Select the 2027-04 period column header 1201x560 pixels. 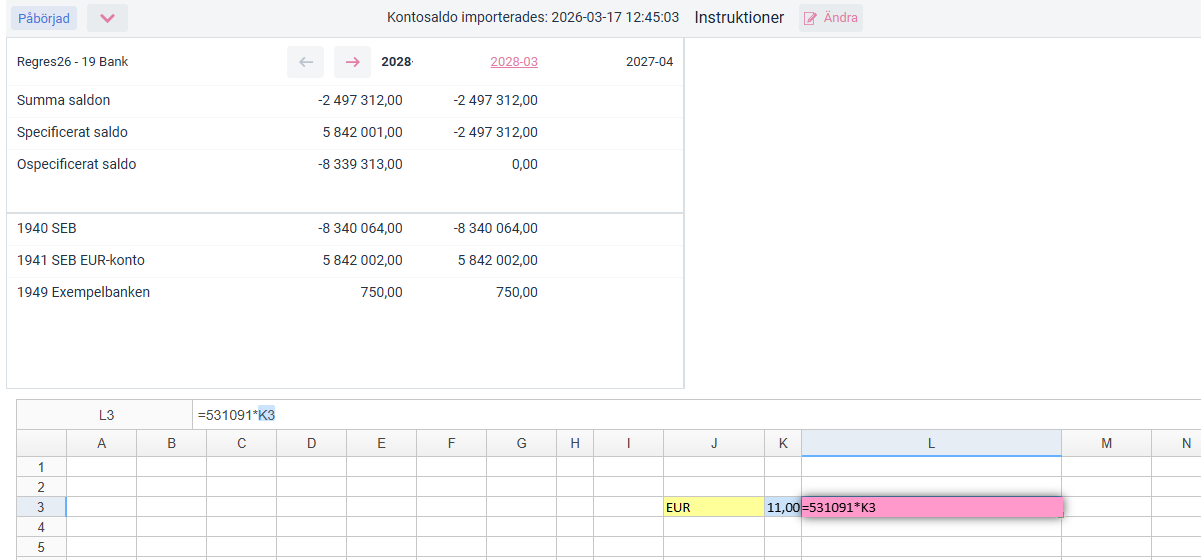649,62
